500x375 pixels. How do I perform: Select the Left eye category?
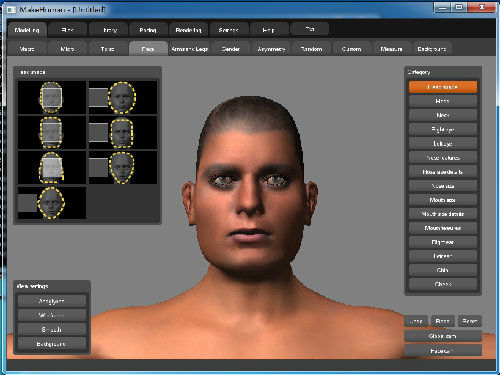[443, 144]
